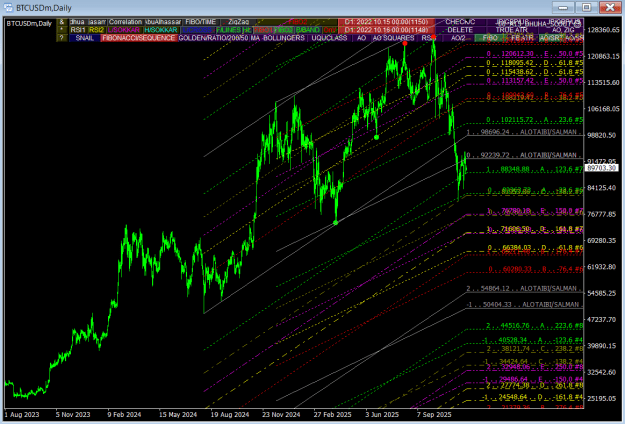Click the '1 Aug 2023' date label
This screenshot has height=424, width=625.
point(22,414)
